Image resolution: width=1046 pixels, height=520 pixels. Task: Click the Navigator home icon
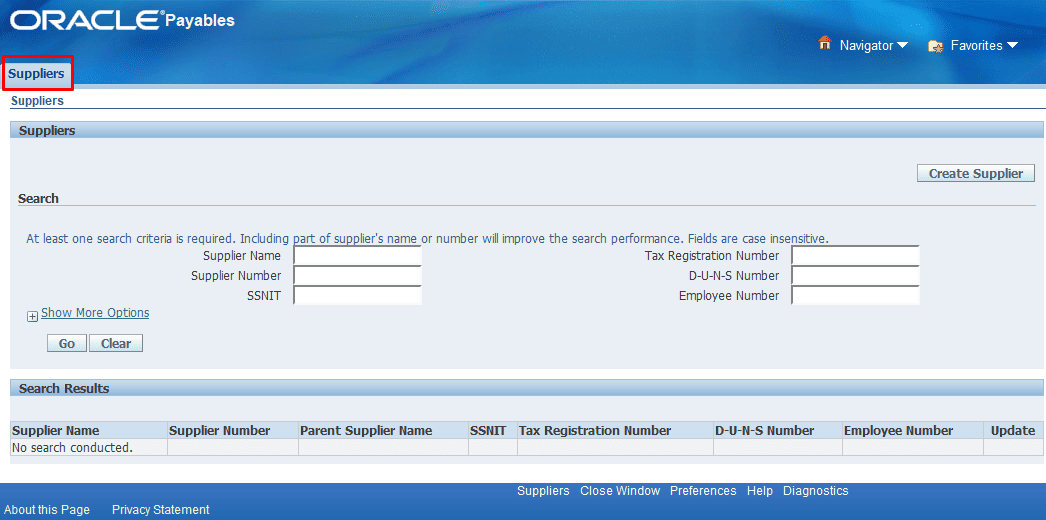click(x=825, y=44)
